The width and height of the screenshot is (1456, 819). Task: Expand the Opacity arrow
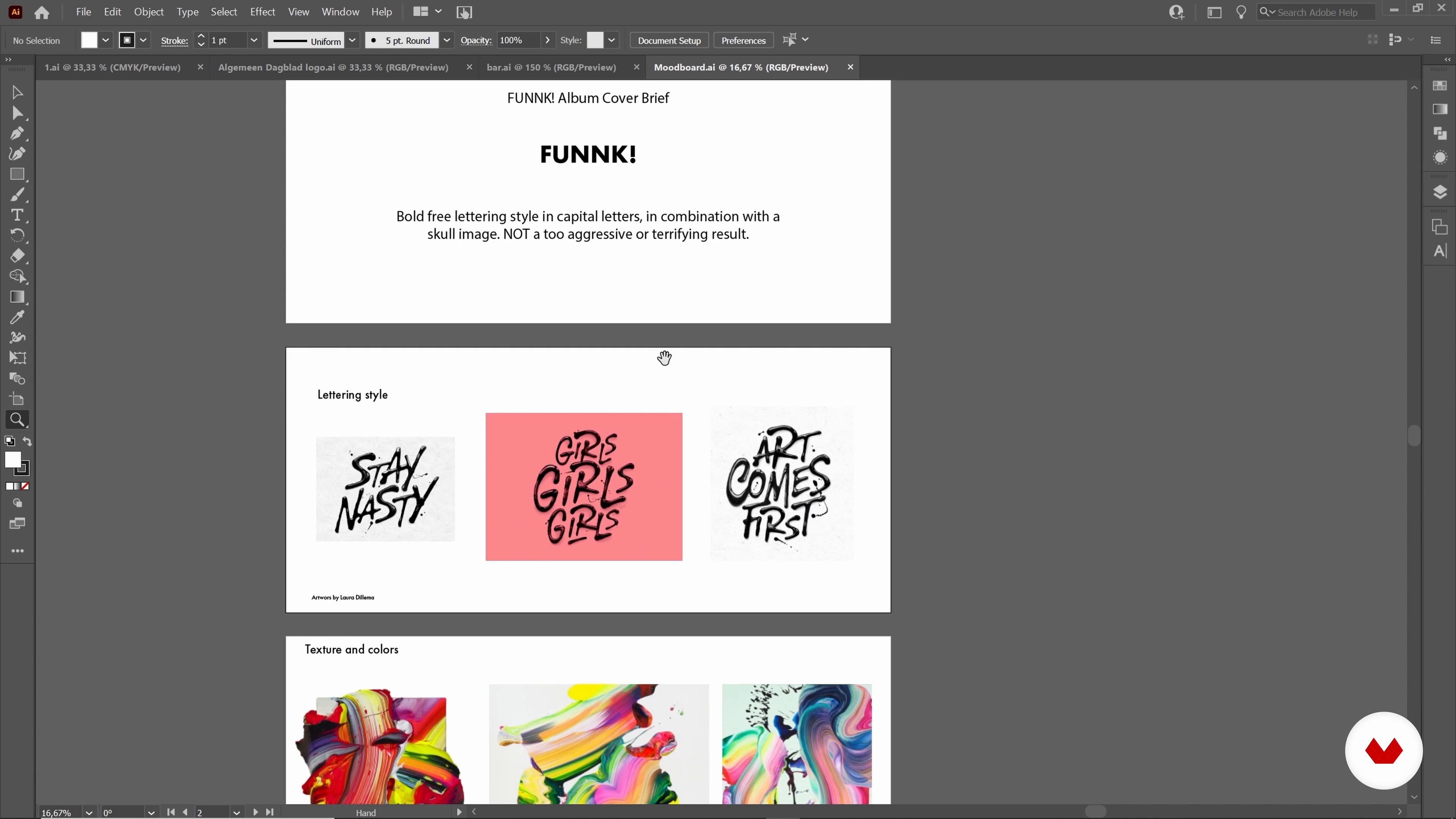pyautogui.click(x=547, y=40)
